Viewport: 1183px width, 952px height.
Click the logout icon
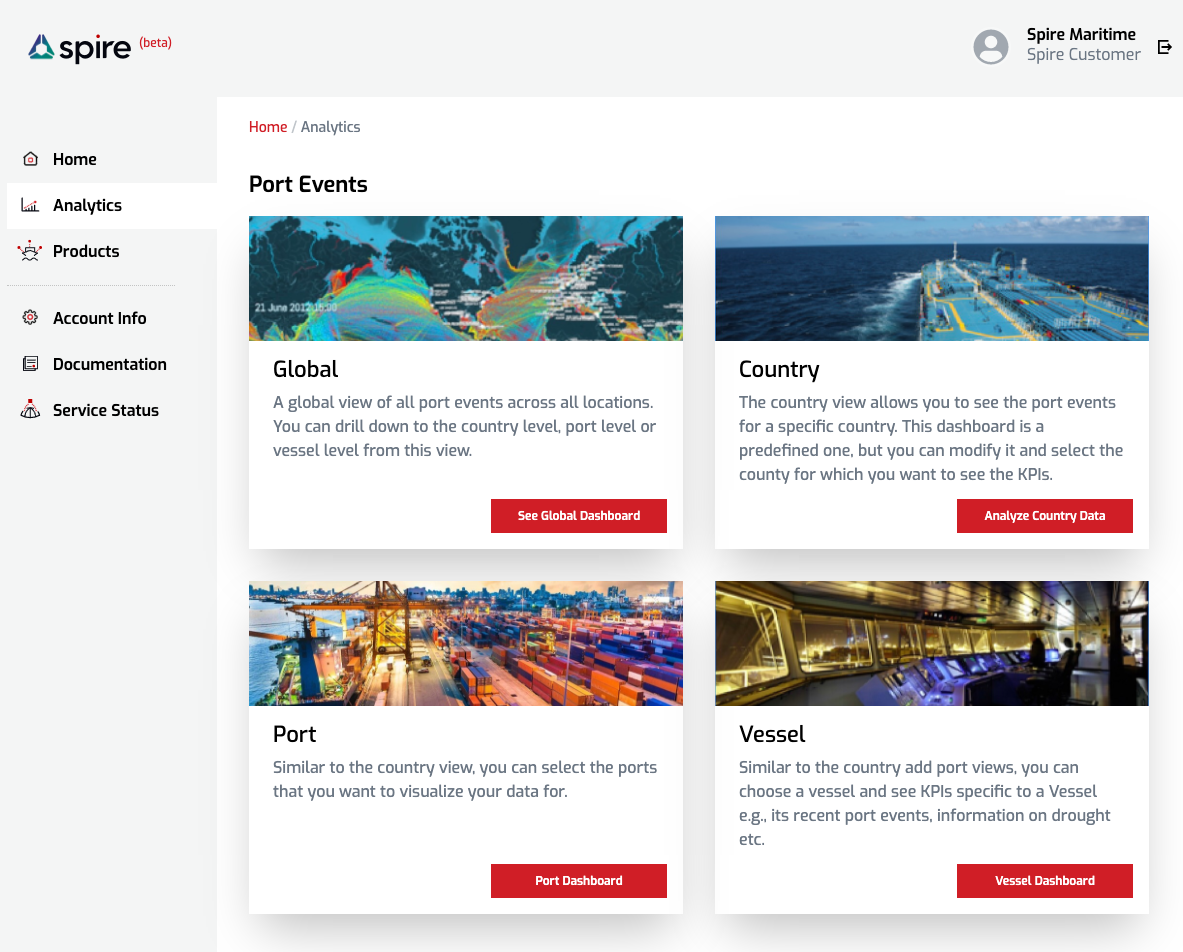pos(1165,47)
